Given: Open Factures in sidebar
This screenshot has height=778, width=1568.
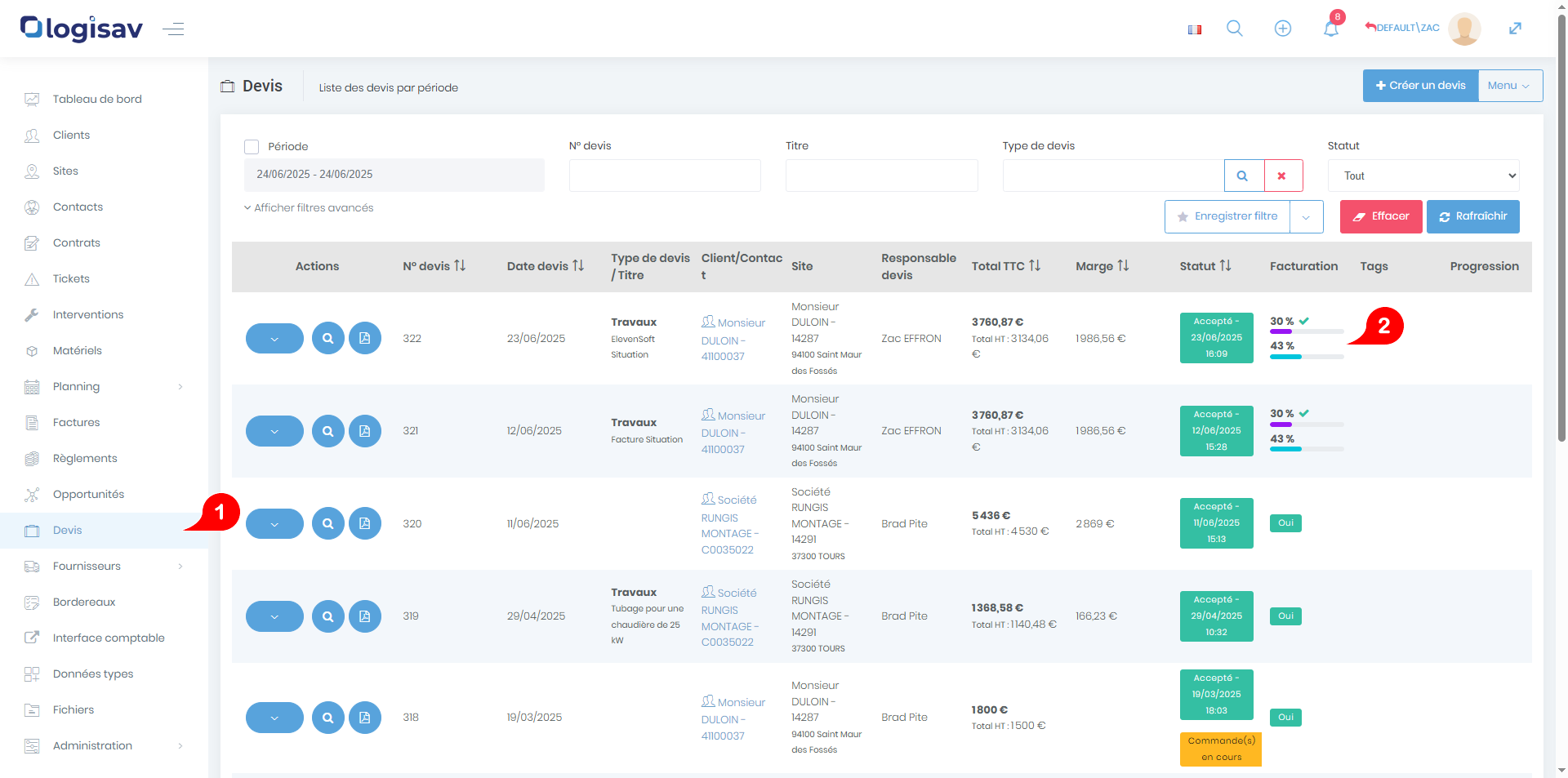Looking at the screenshot, I should point(77,422).
